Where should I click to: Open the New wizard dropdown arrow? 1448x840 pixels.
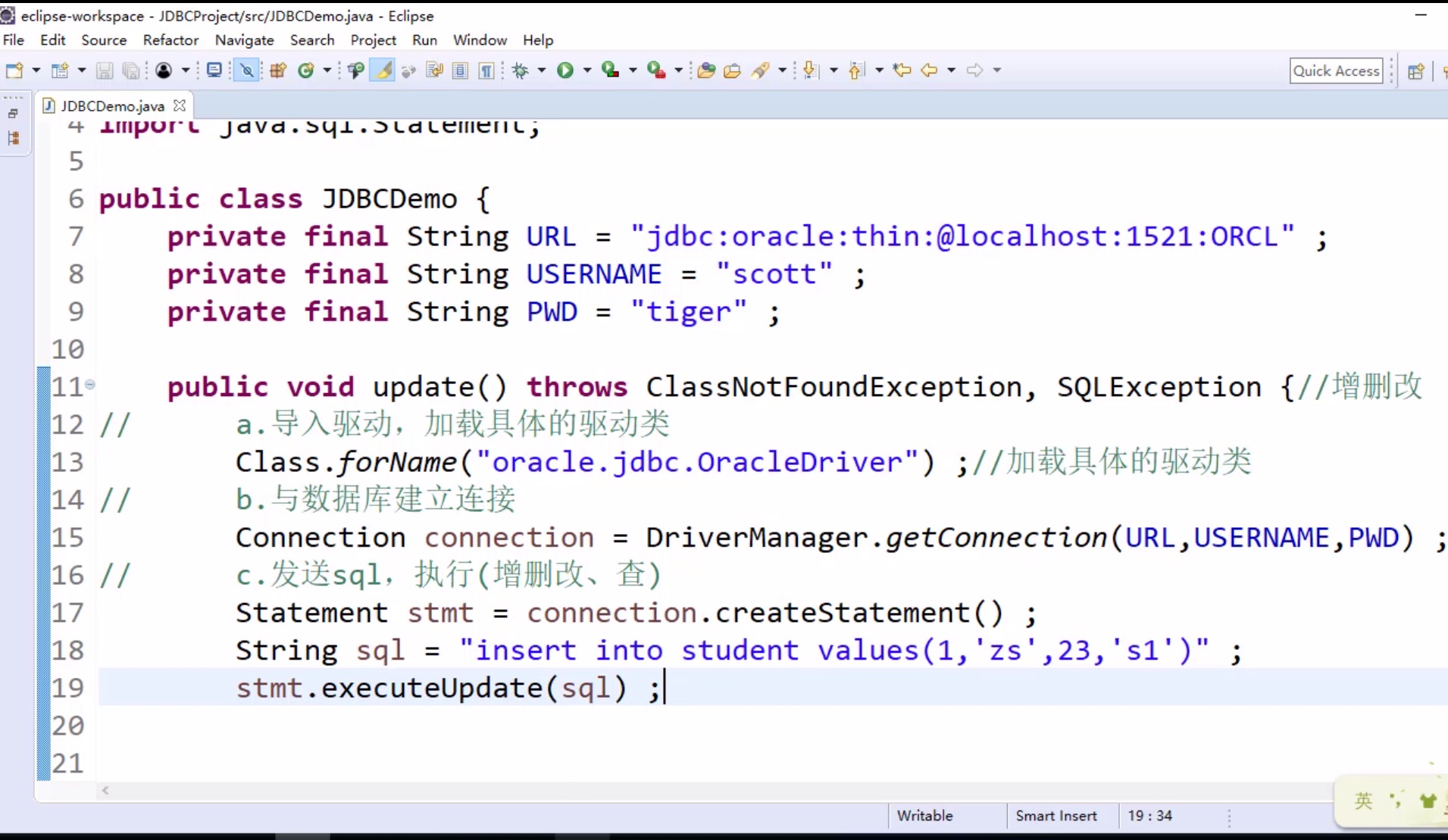[35, 70]
